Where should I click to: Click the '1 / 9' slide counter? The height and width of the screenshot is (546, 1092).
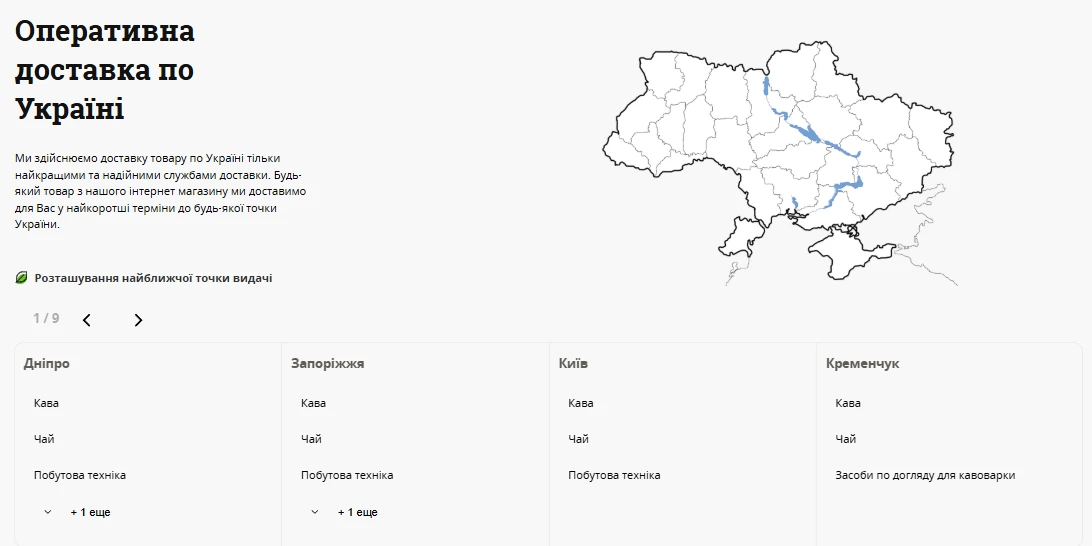click(x=46, y=318)
